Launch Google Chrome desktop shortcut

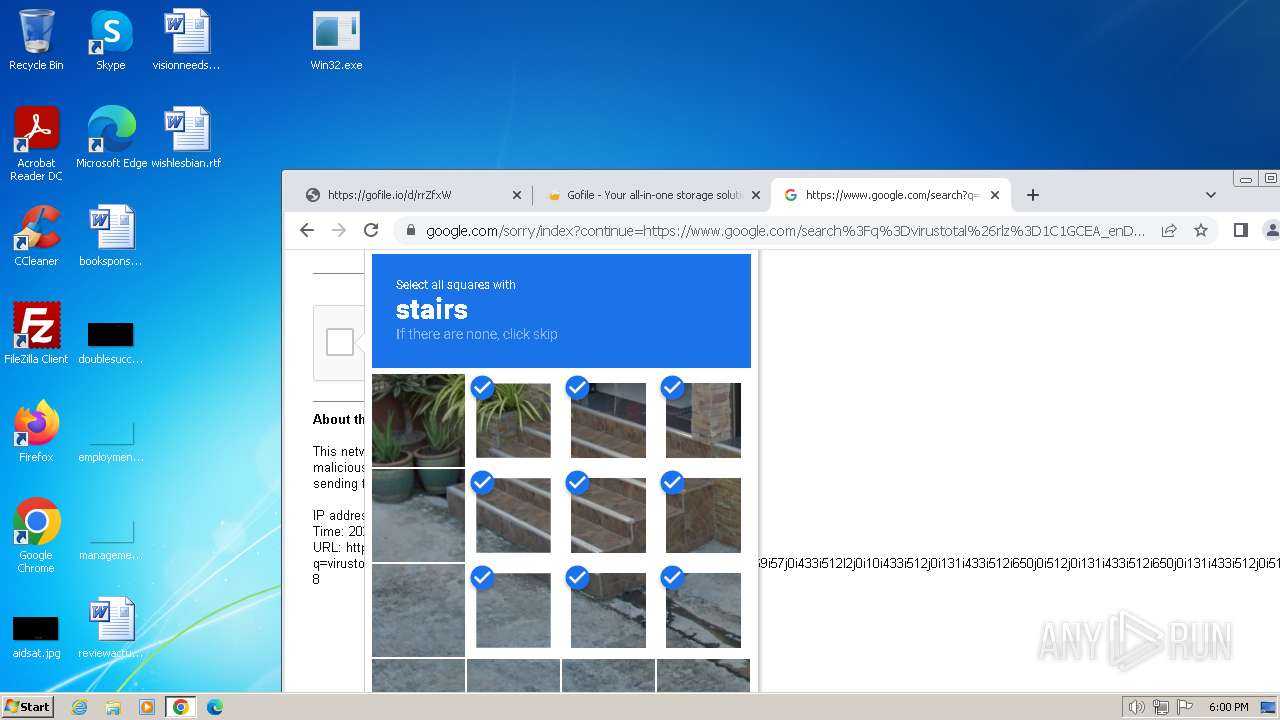(36, 536)
